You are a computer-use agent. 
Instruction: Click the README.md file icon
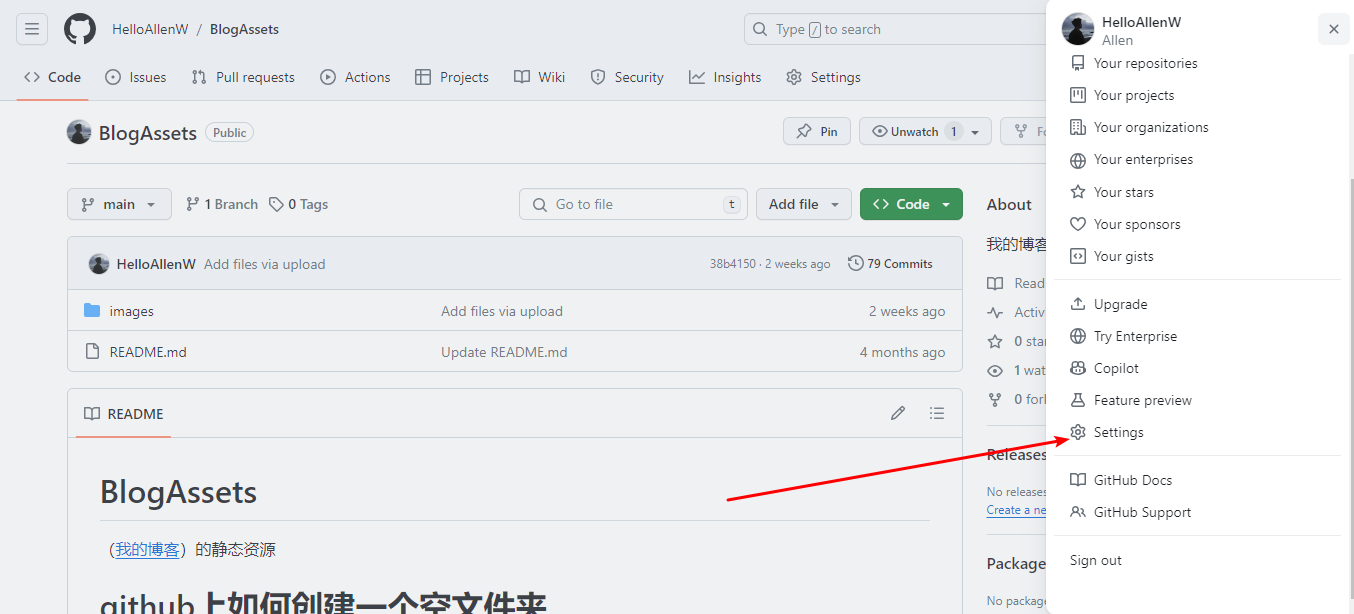[x=92, y=352]
